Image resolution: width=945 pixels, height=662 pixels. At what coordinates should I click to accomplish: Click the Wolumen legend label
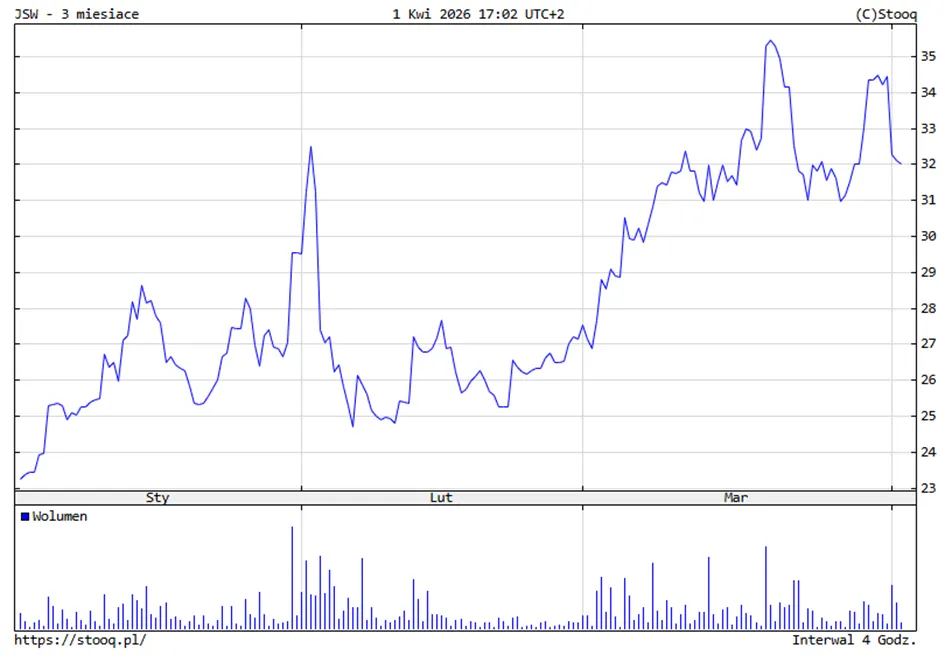60,517
